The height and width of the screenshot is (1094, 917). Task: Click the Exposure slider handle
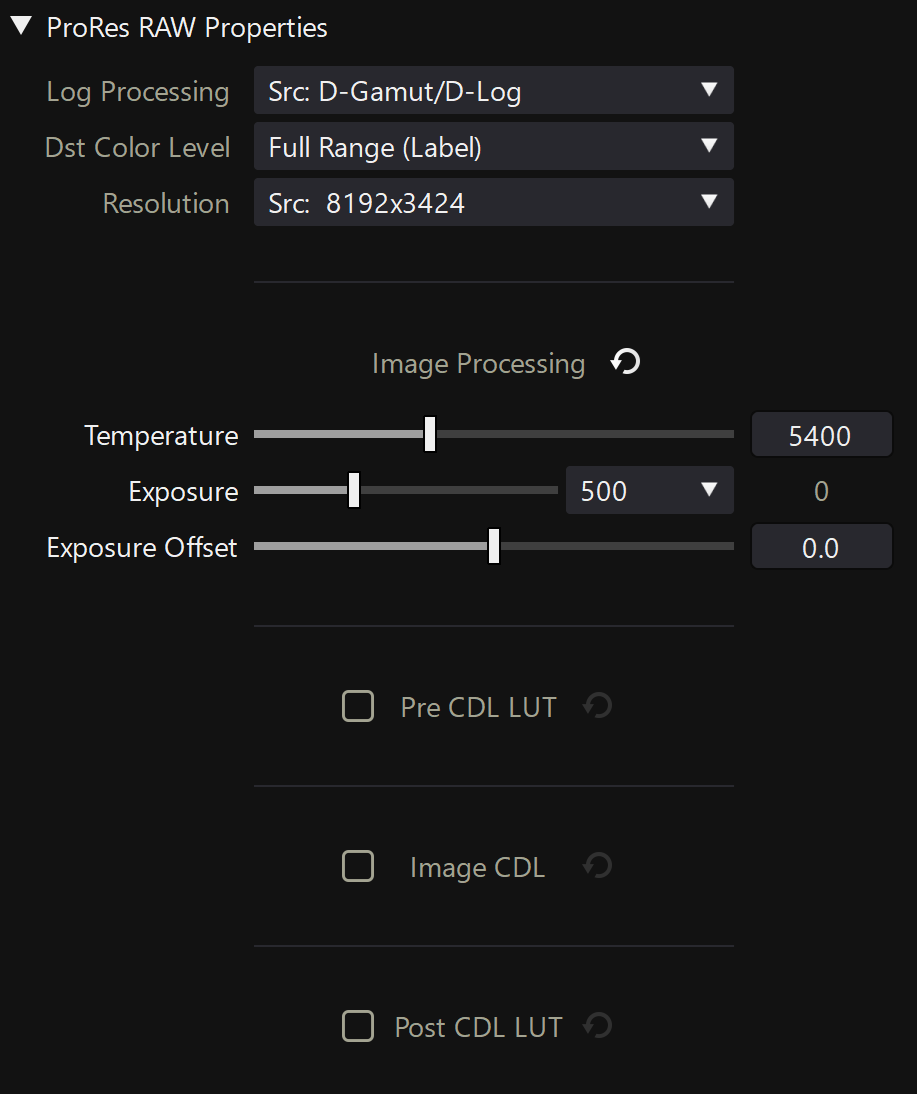coord(354,491)
